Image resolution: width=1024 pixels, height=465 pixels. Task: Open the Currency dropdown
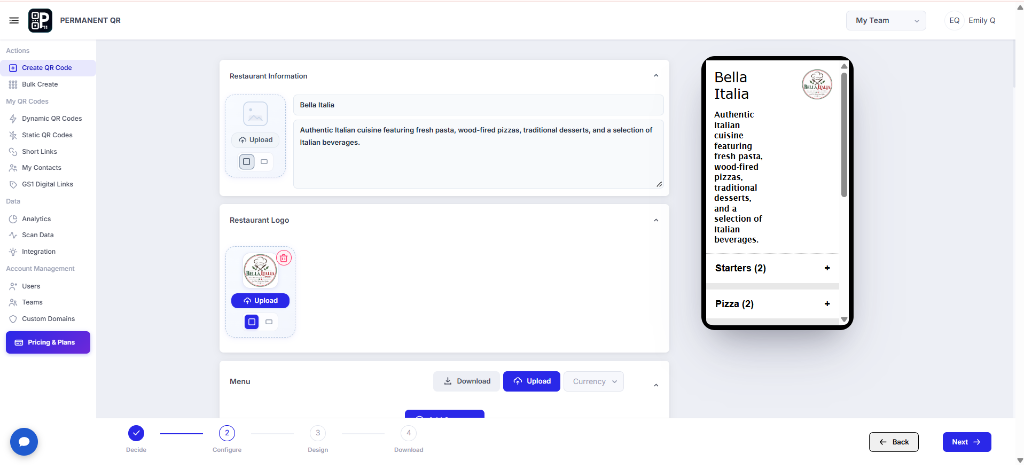(x=594, y=381)
